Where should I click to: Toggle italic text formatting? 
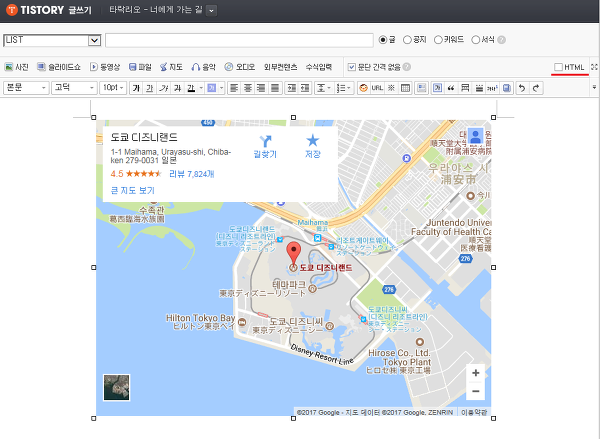[164, 88]
